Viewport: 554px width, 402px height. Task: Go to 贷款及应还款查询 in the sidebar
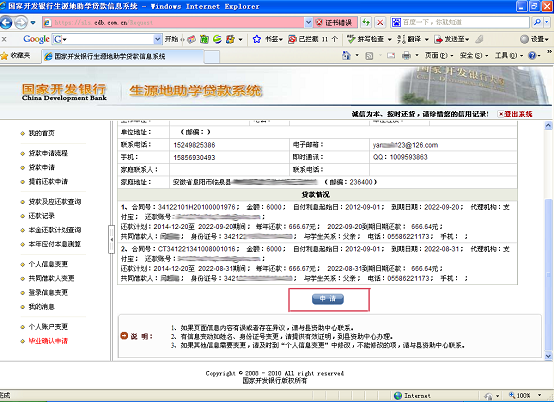coord(55,202)
